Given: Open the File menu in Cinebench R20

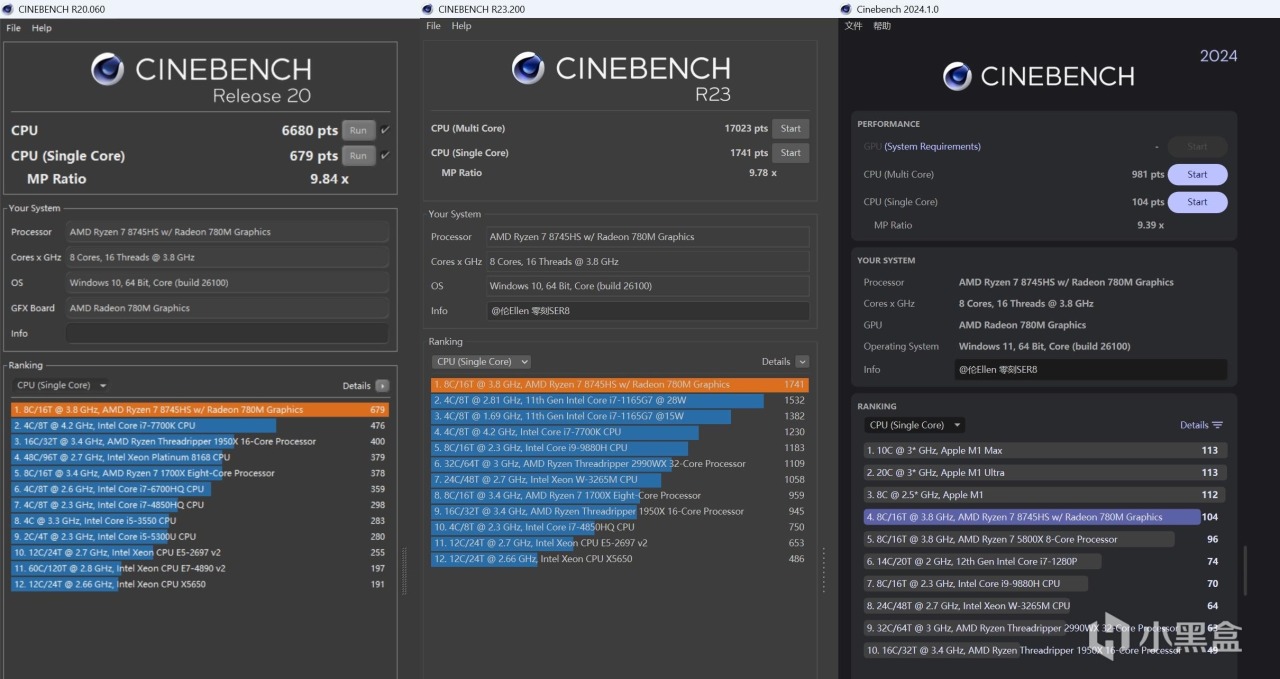Looking at the screenshot, I should (13, 28).
